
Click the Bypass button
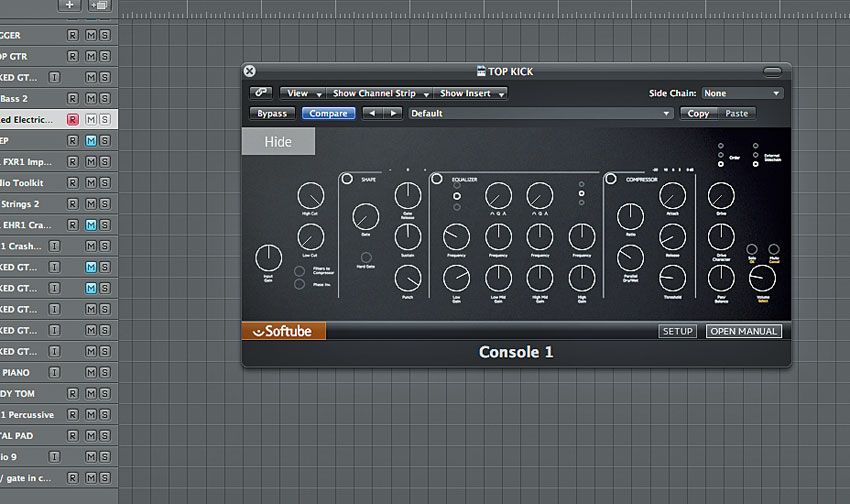(x=272, y=113)
